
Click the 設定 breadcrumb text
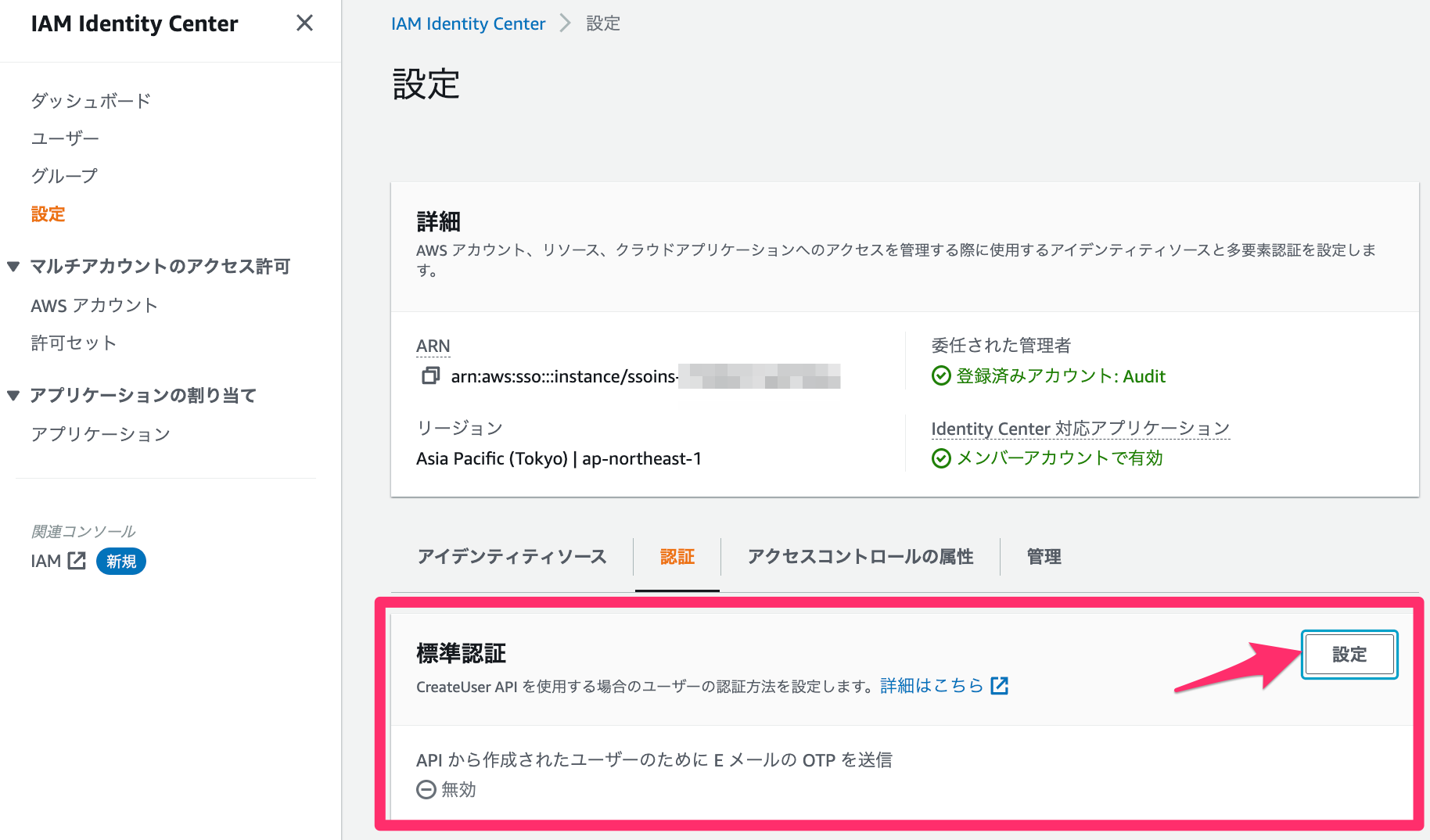coord(603,23)
